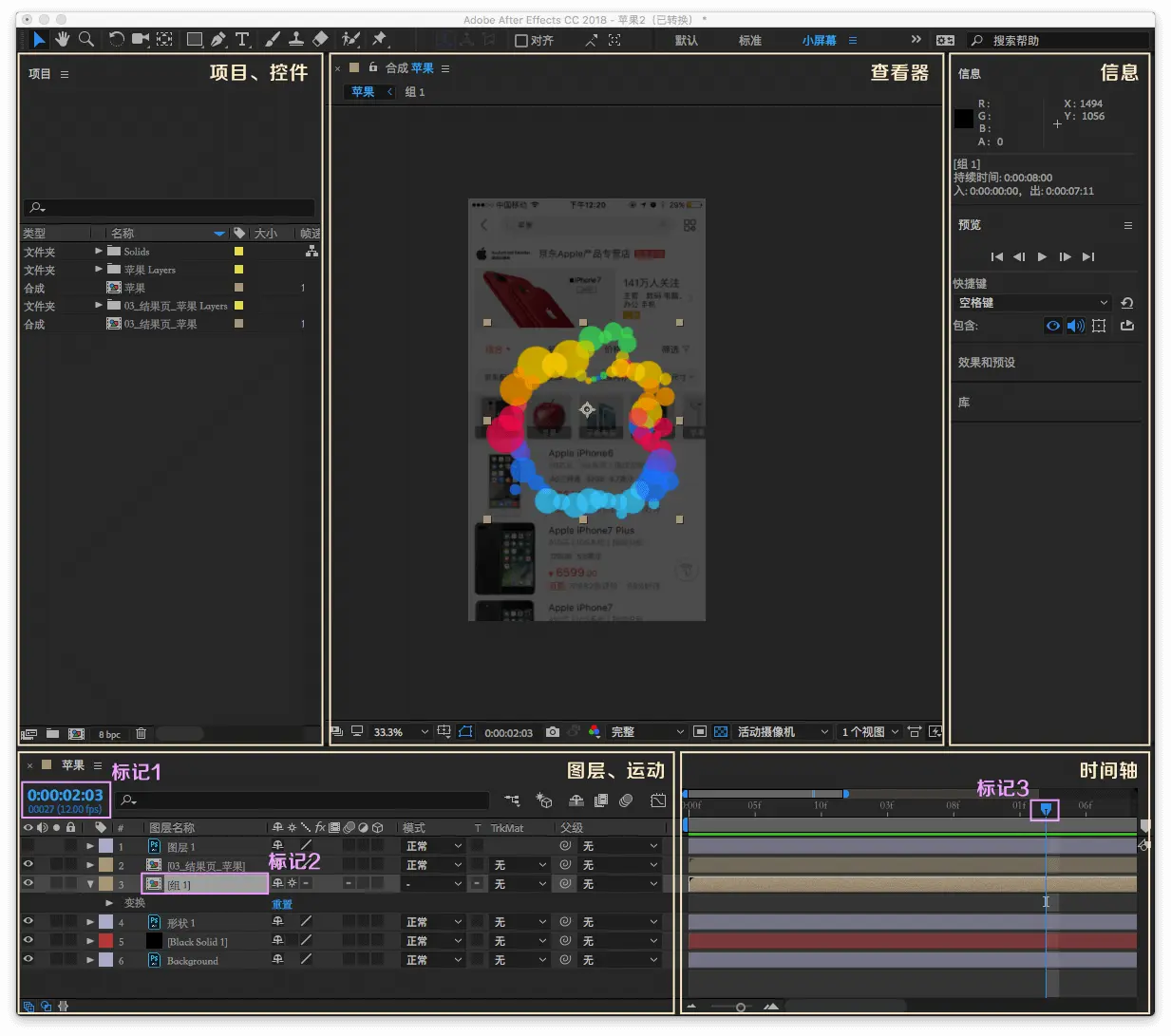The width and height of the screenshot is (1171, 1036).
Task: Switch to the 组 1 viewer tab
Action: pyautogui.click(x=414, y=92)
